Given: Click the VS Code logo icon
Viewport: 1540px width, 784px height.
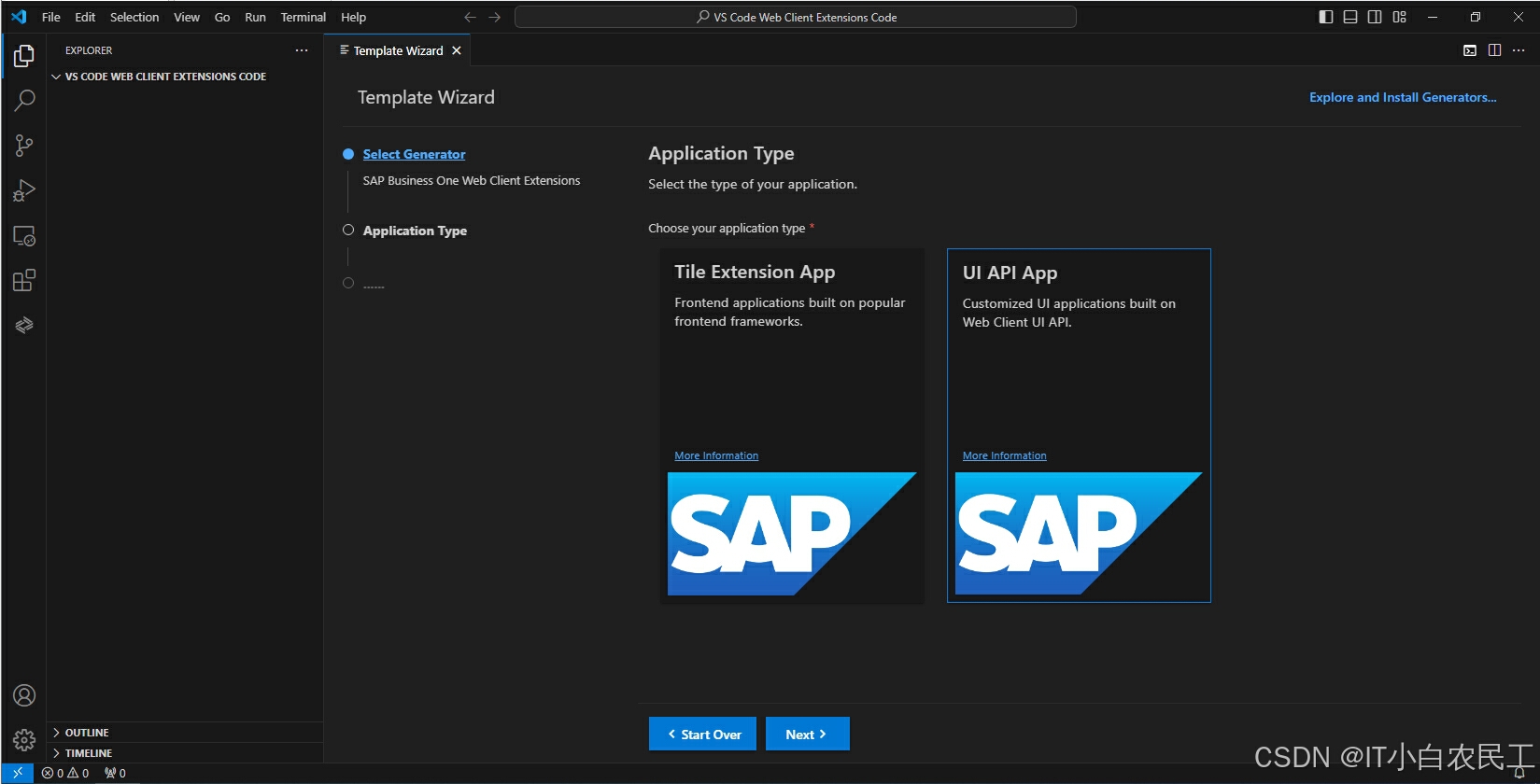Looking at the screenshot, I should point(19,17).
